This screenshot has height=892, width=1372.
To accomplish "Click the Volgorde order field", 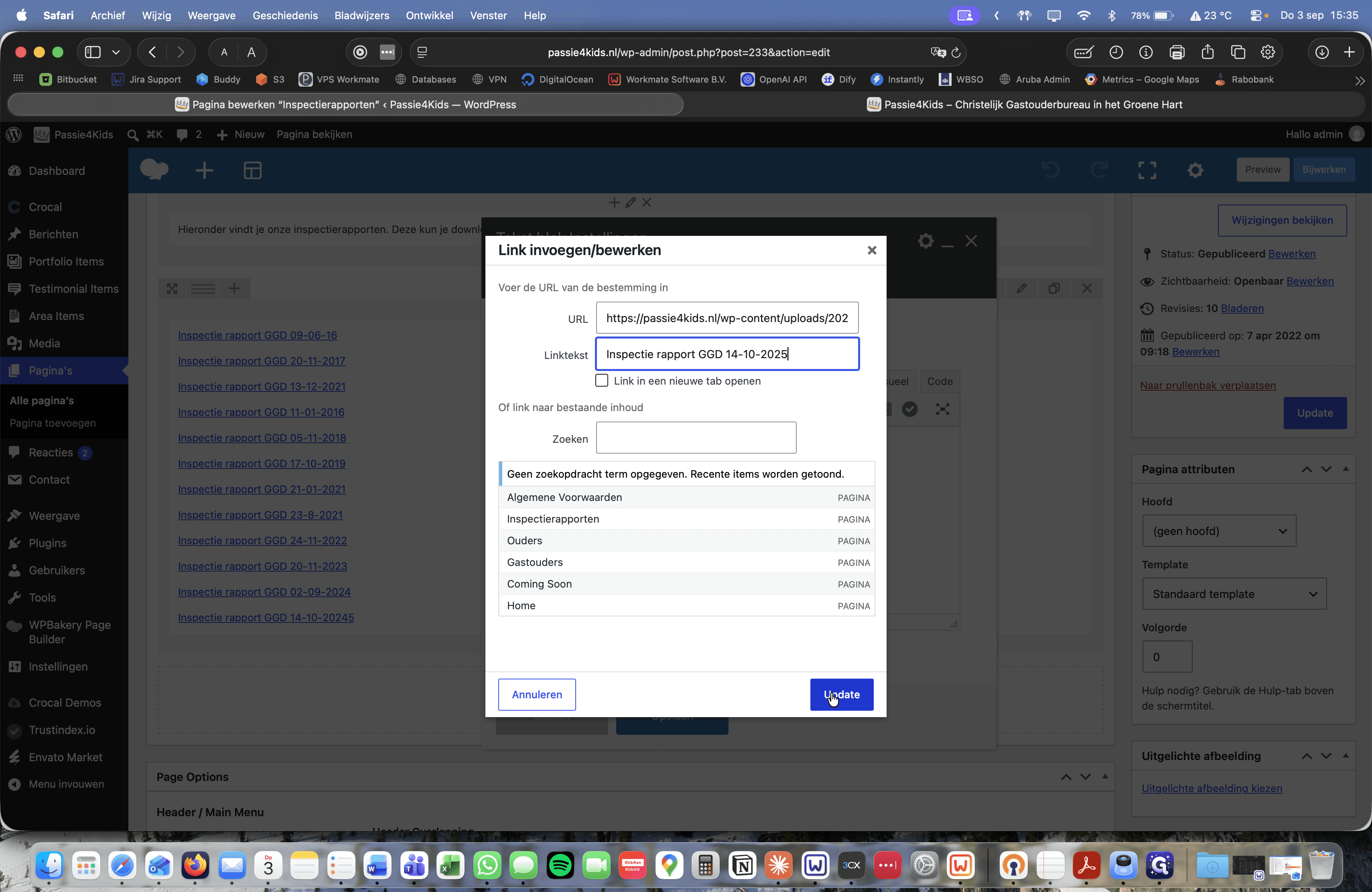I will tap(1167, 656).
